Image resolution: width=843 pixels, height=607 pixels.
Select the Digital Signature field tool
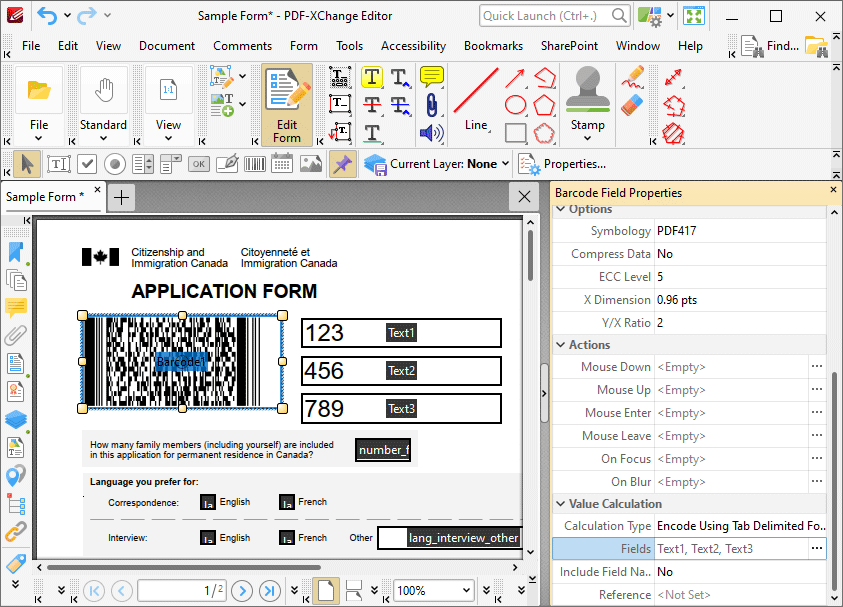coord(227,164)
